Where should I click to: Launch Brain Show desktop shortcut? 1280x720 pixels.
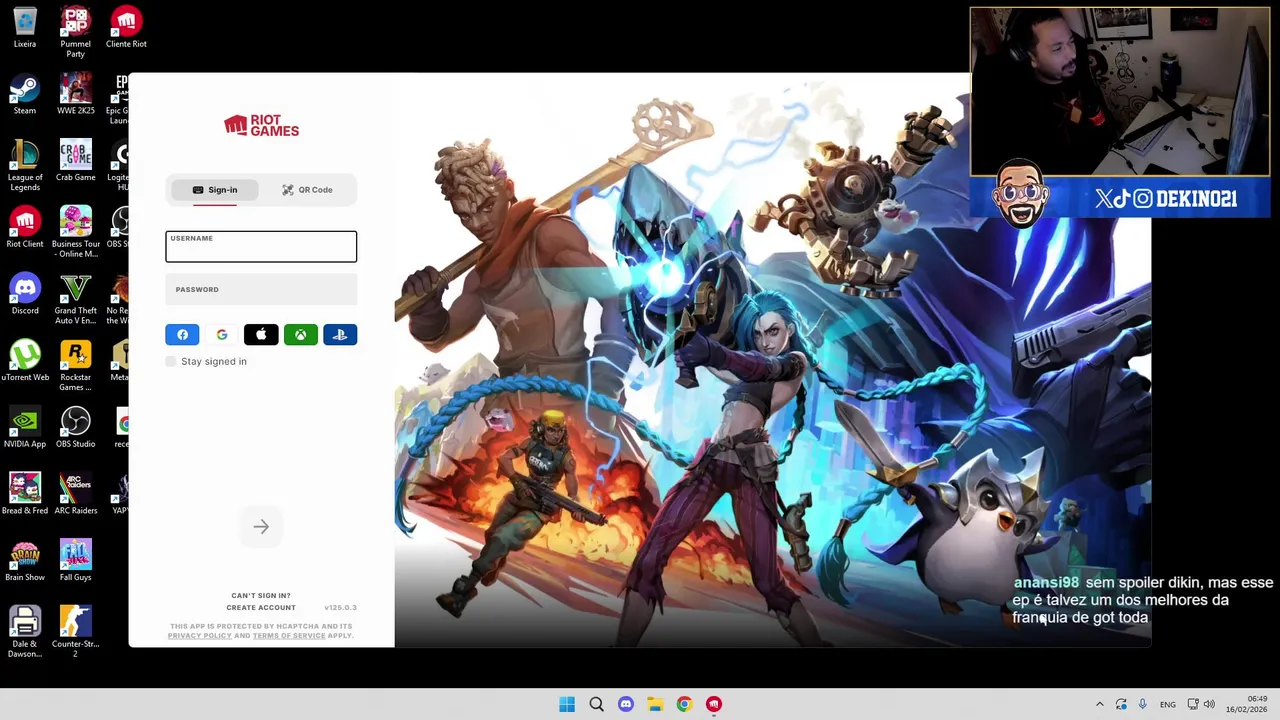pos(25,562)
